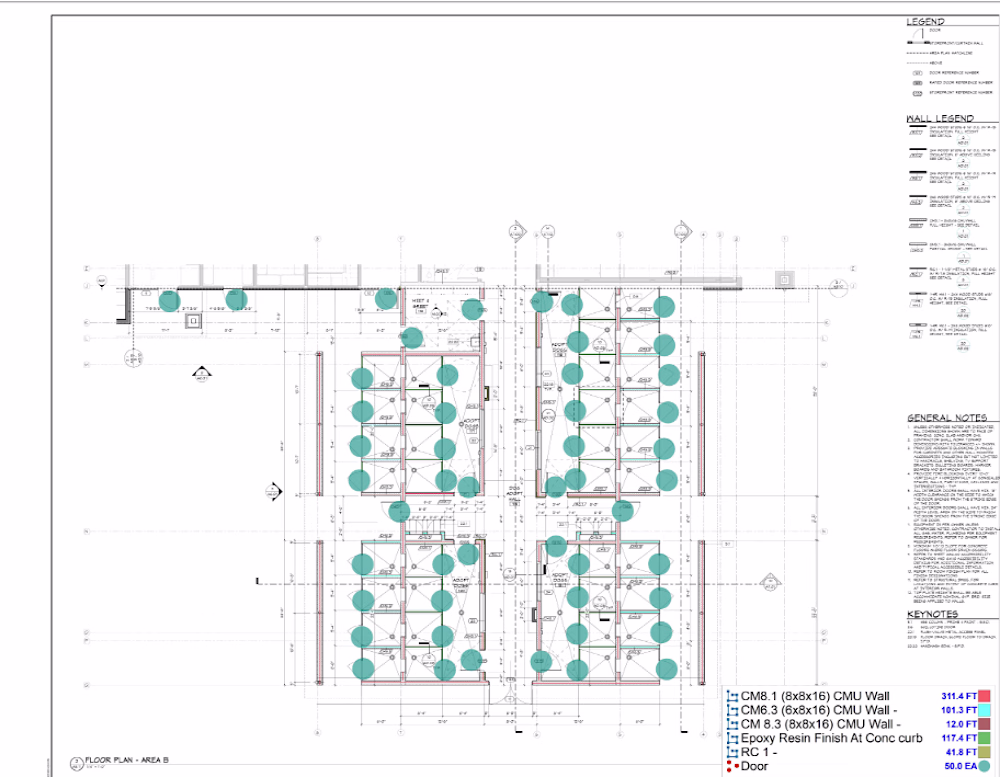Viewport: 1000px width, 777px height.
Task: Click the 'KEYNOTES' heading
Action: (x=932, y=614)
